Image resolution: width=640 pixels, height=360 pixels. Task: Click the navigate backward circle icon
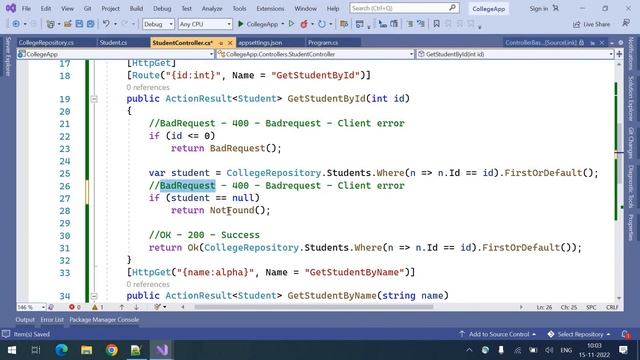tap(16, 24)
